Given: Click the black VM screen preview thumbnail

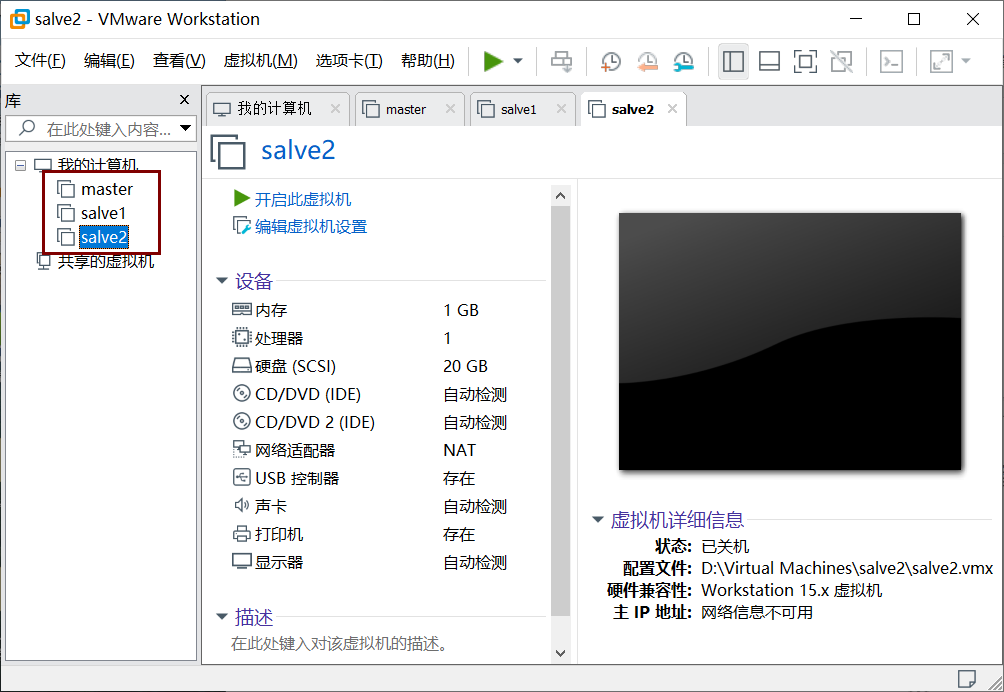Looking at the screenshot, I should [789, 341].
